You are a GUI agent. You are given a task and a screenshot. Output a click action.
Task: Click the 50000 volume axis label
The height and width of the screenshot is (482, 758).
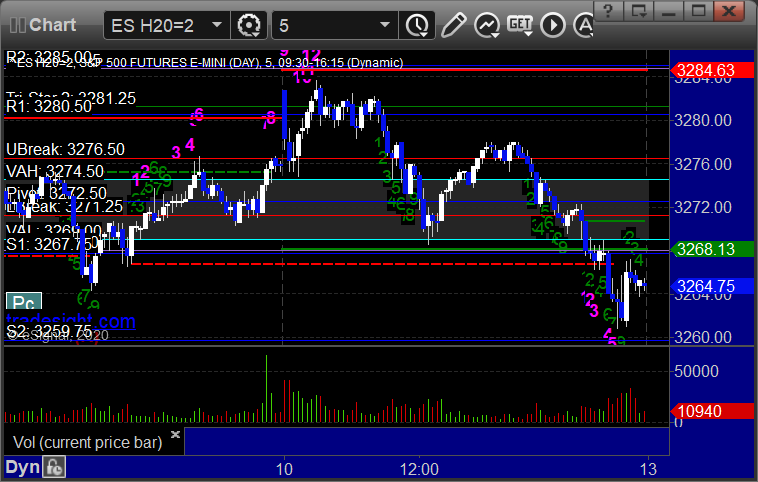[x=696, y=371]
